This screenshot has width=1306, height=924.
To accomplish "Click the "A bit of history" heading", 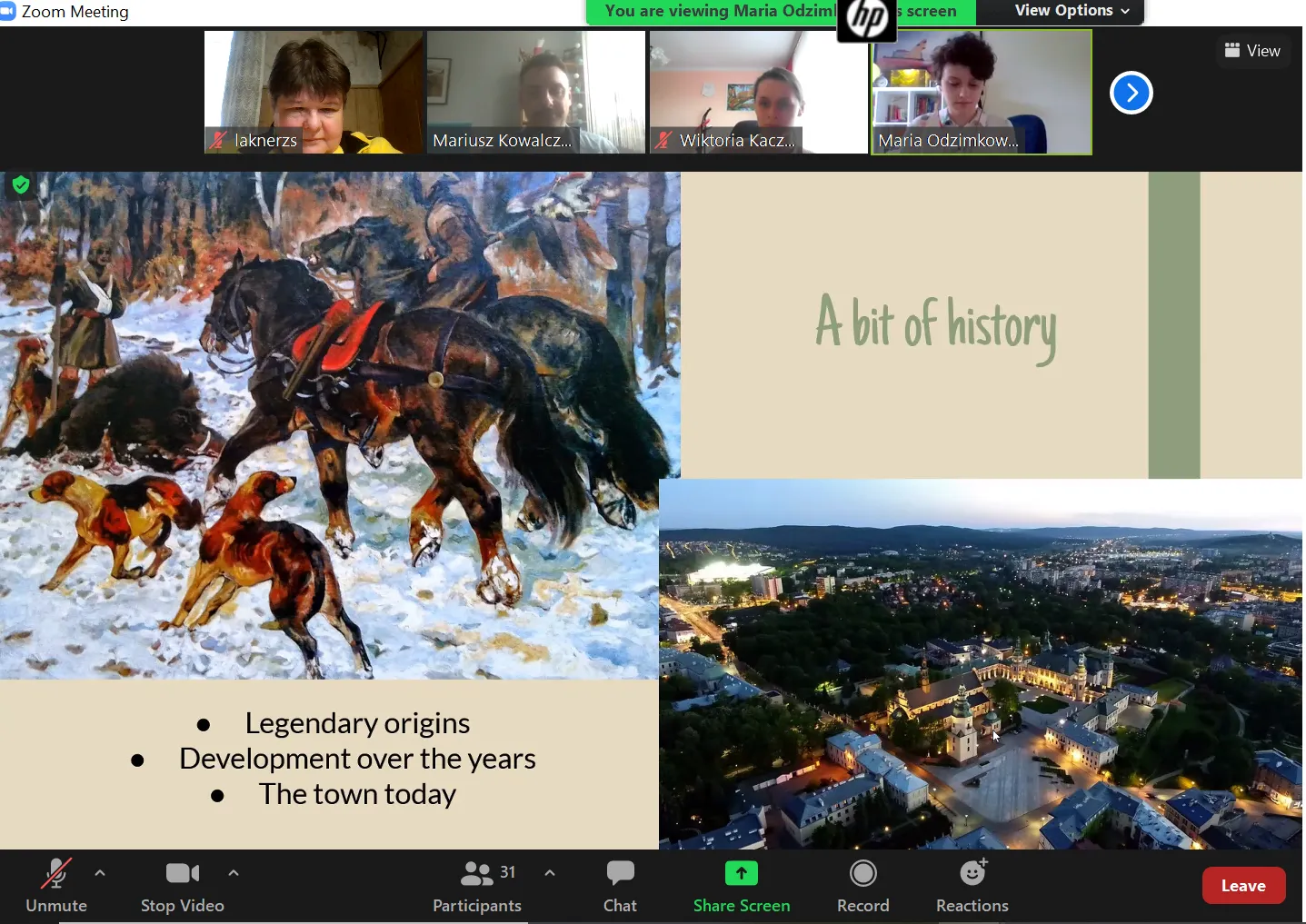I will point(936,327).
